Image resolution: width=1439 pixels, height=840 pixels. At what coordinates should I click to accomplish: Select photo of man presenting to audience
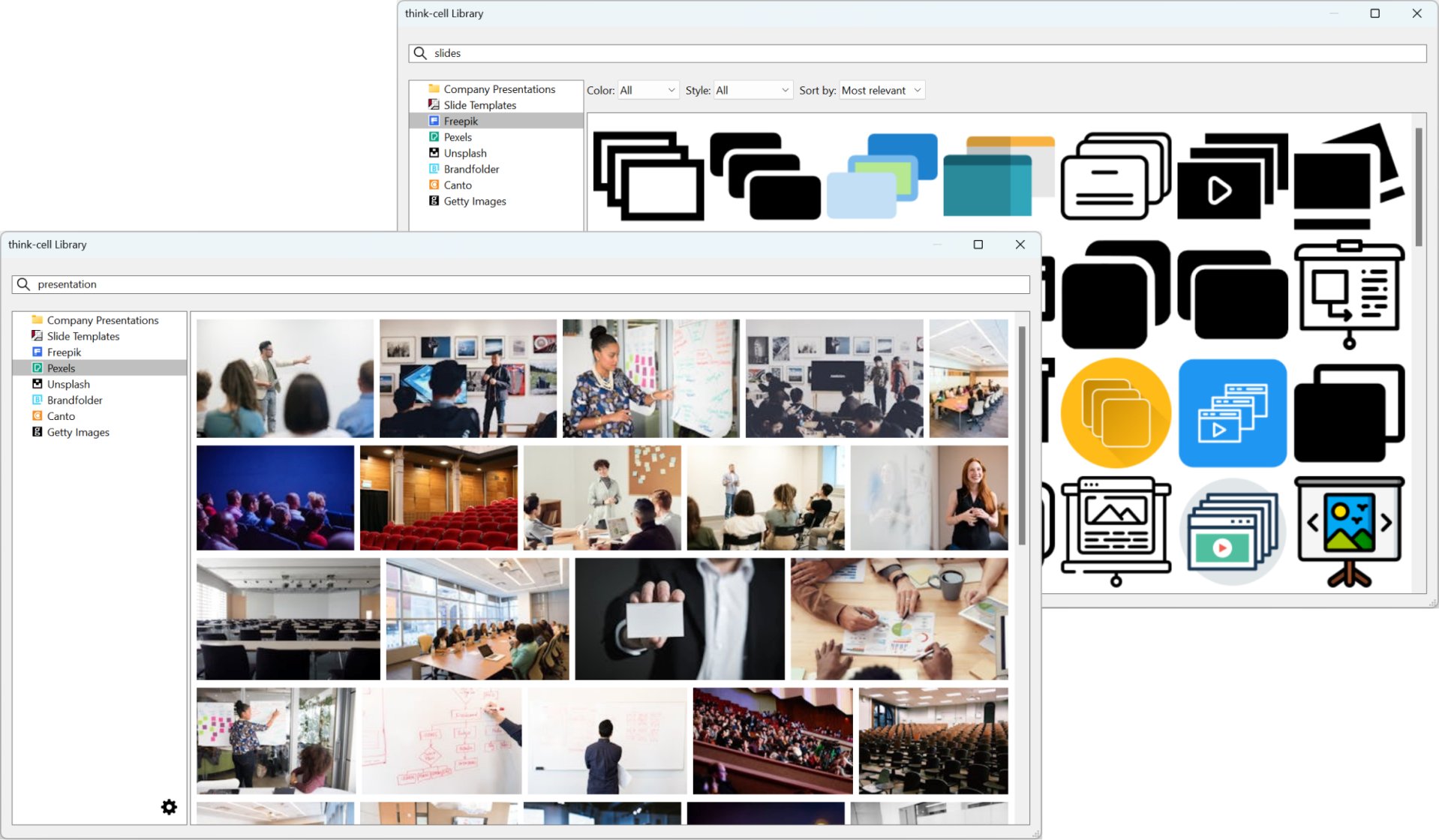coord(285,379)
